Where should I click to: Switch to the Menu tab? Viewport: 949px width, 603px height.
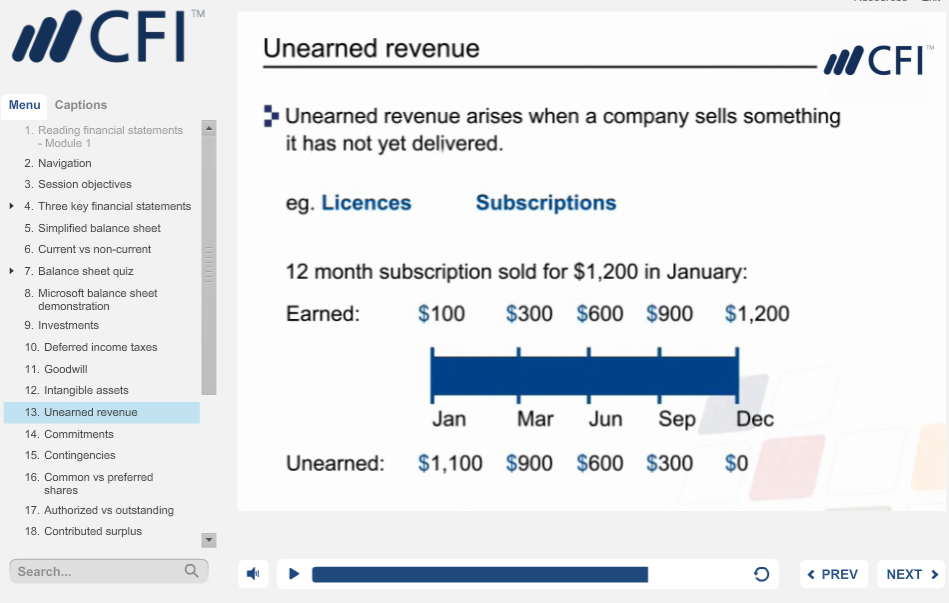pos(24,105)
